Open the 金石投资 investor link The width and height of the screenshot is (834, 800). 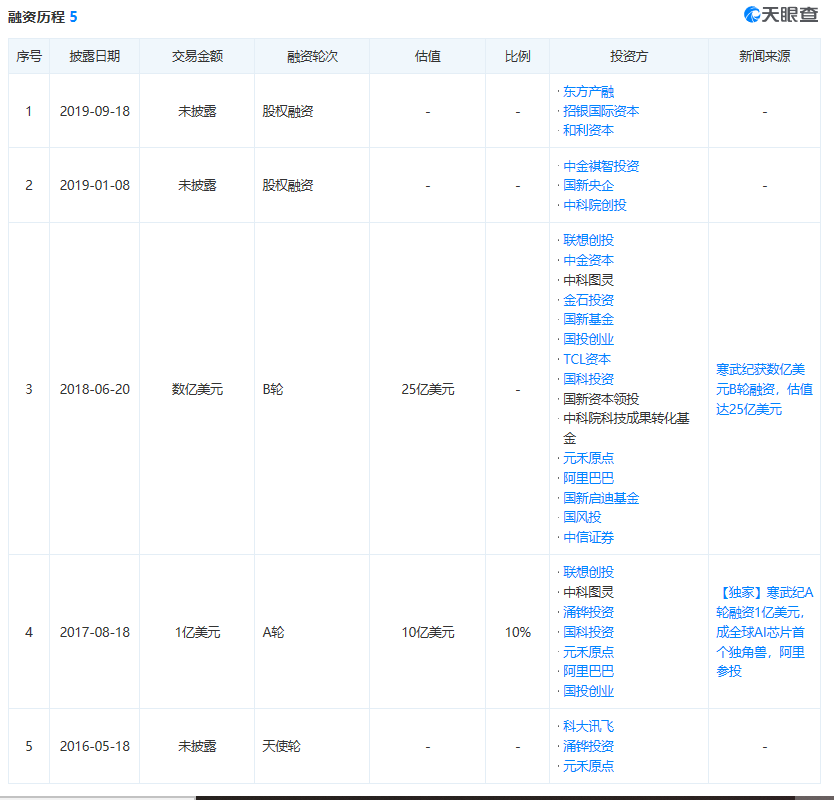pos(588,300)
